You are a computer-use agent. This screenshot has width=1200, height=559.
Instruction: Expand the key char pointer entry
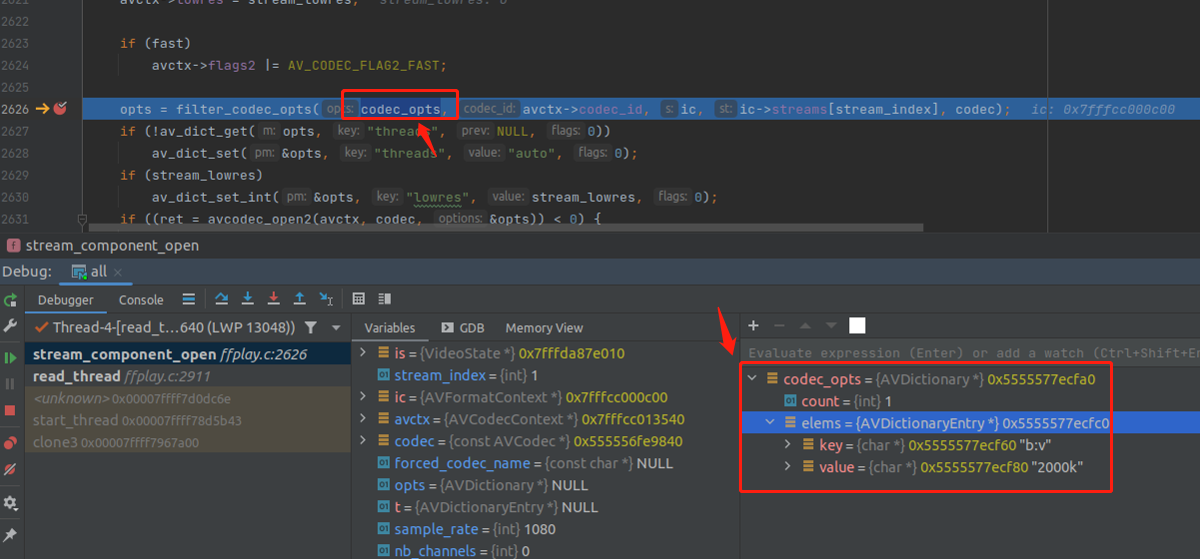pyautogui.click(x=789, y=445)
